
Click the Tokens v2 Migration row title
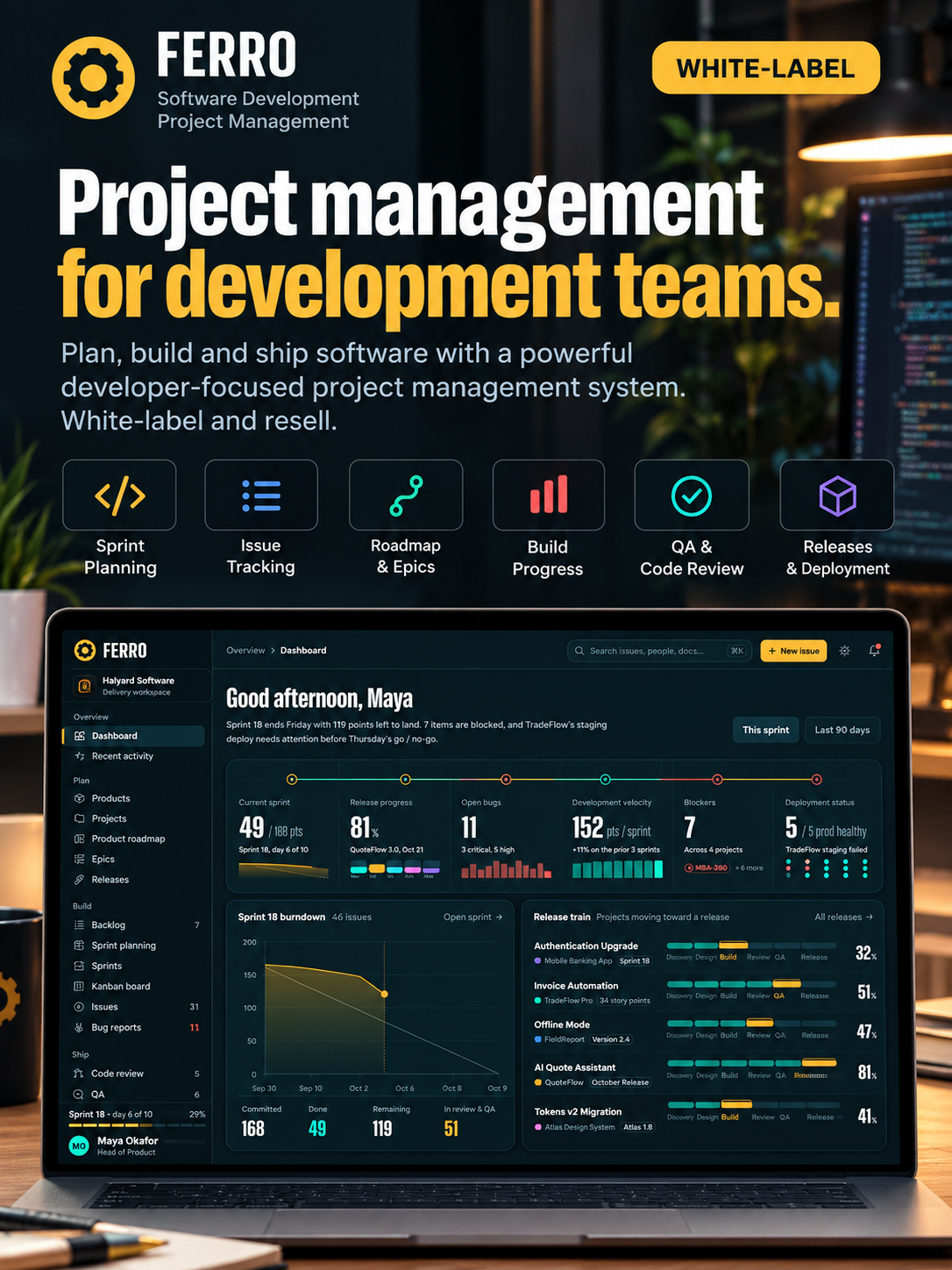(578, 1112)
